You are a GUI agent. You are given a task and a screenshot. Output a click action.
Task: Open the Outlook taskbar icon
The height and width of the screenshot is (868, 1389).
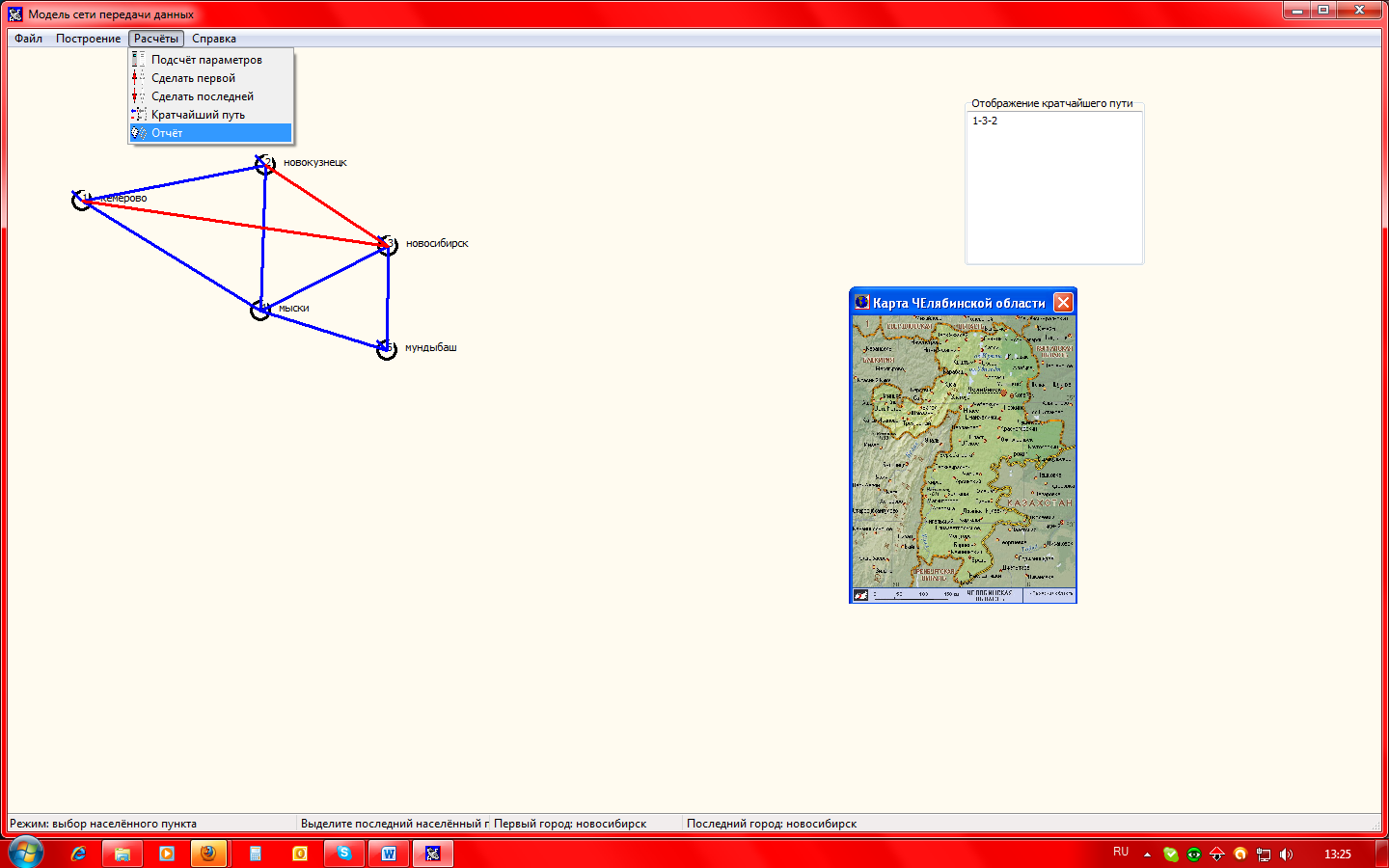[300, 854]
